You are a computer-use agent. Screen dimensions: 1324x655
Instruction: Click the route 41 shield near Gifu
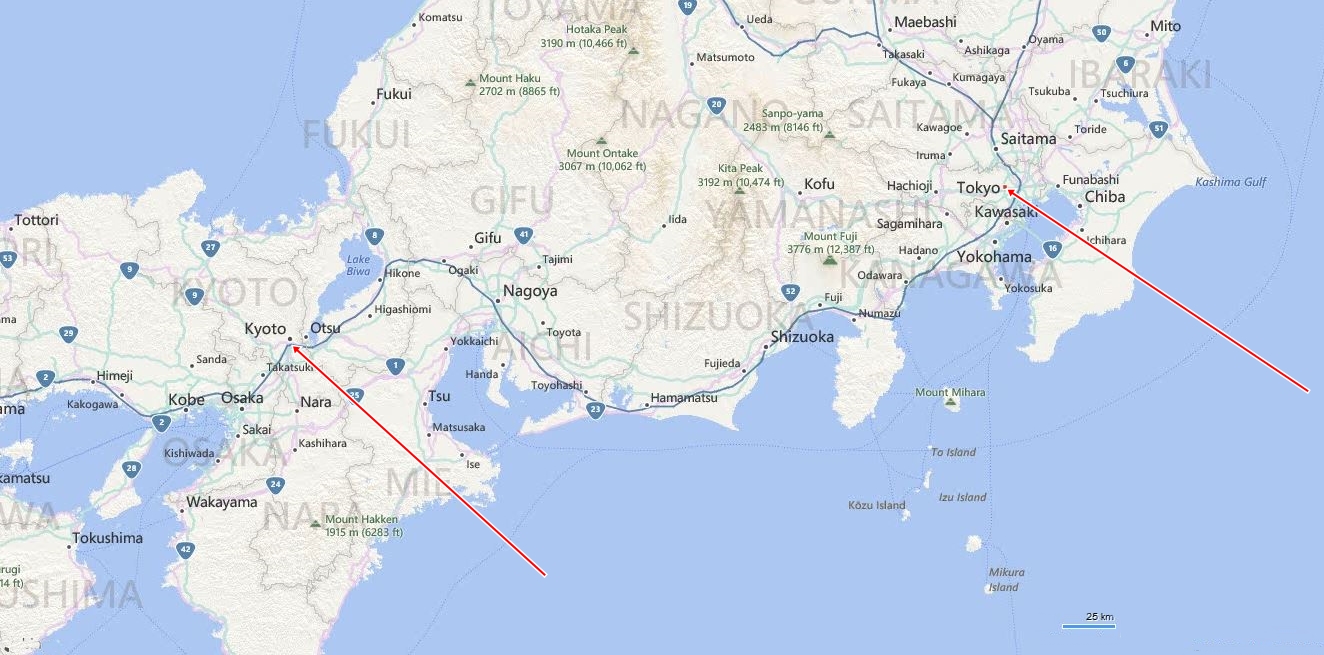(x=524, y=235)
